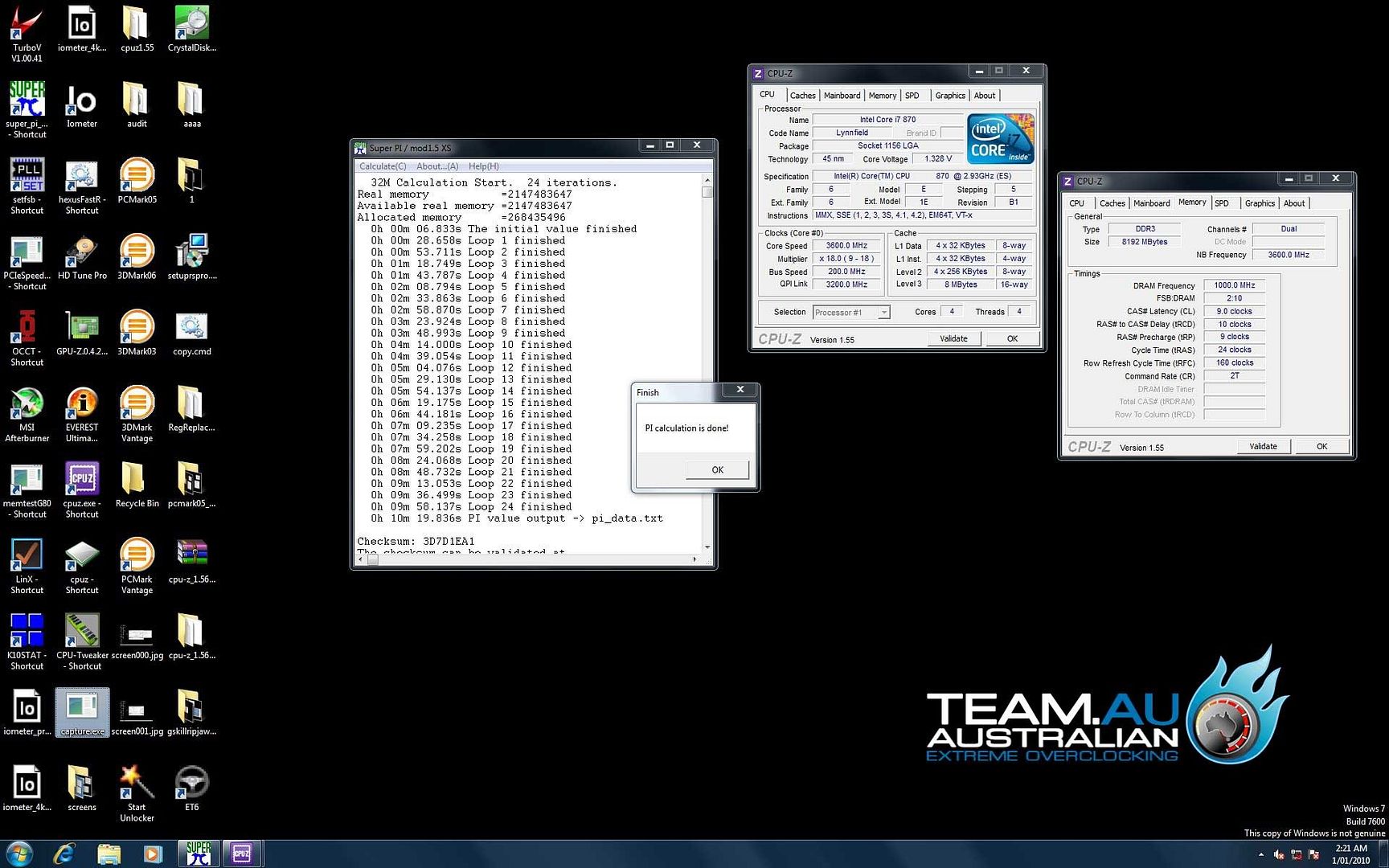Open Start Unlocker desktop icon
The image size is (1389, 868).
coord(137,793)
